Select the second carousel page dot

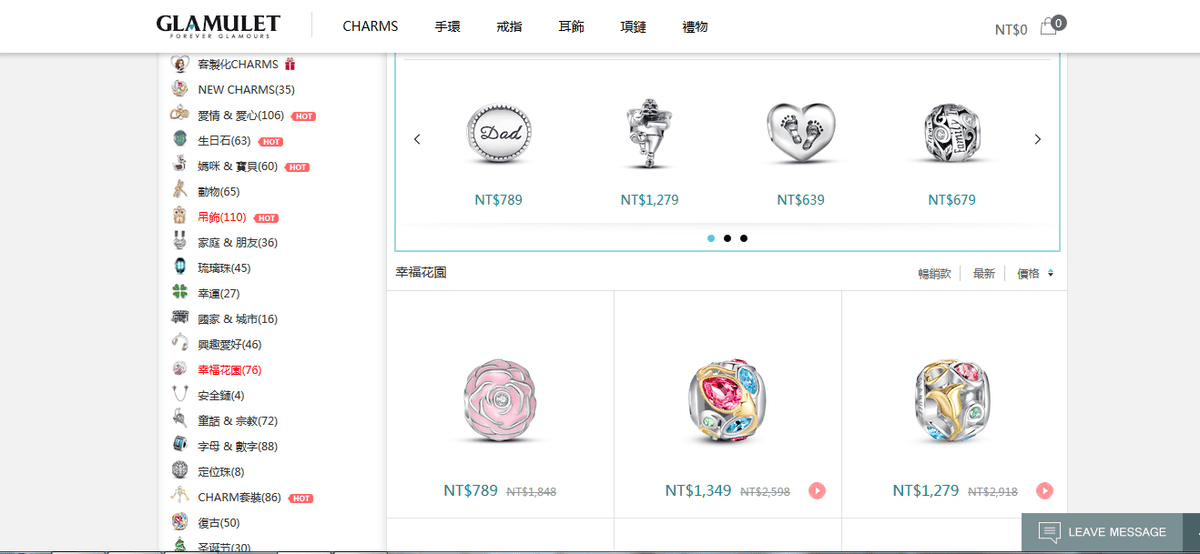click(727, 238)
